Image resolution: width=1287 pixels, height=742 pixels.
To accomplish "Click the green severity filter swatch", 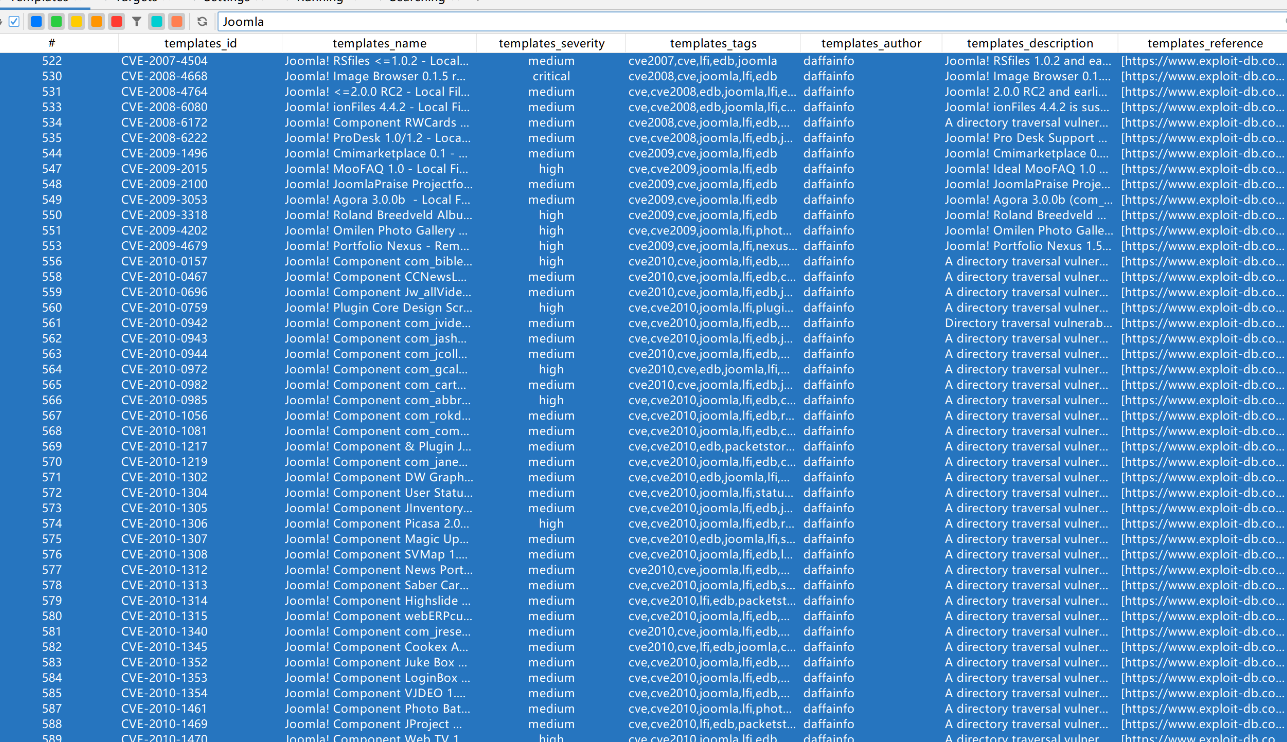I will (56, 21).
